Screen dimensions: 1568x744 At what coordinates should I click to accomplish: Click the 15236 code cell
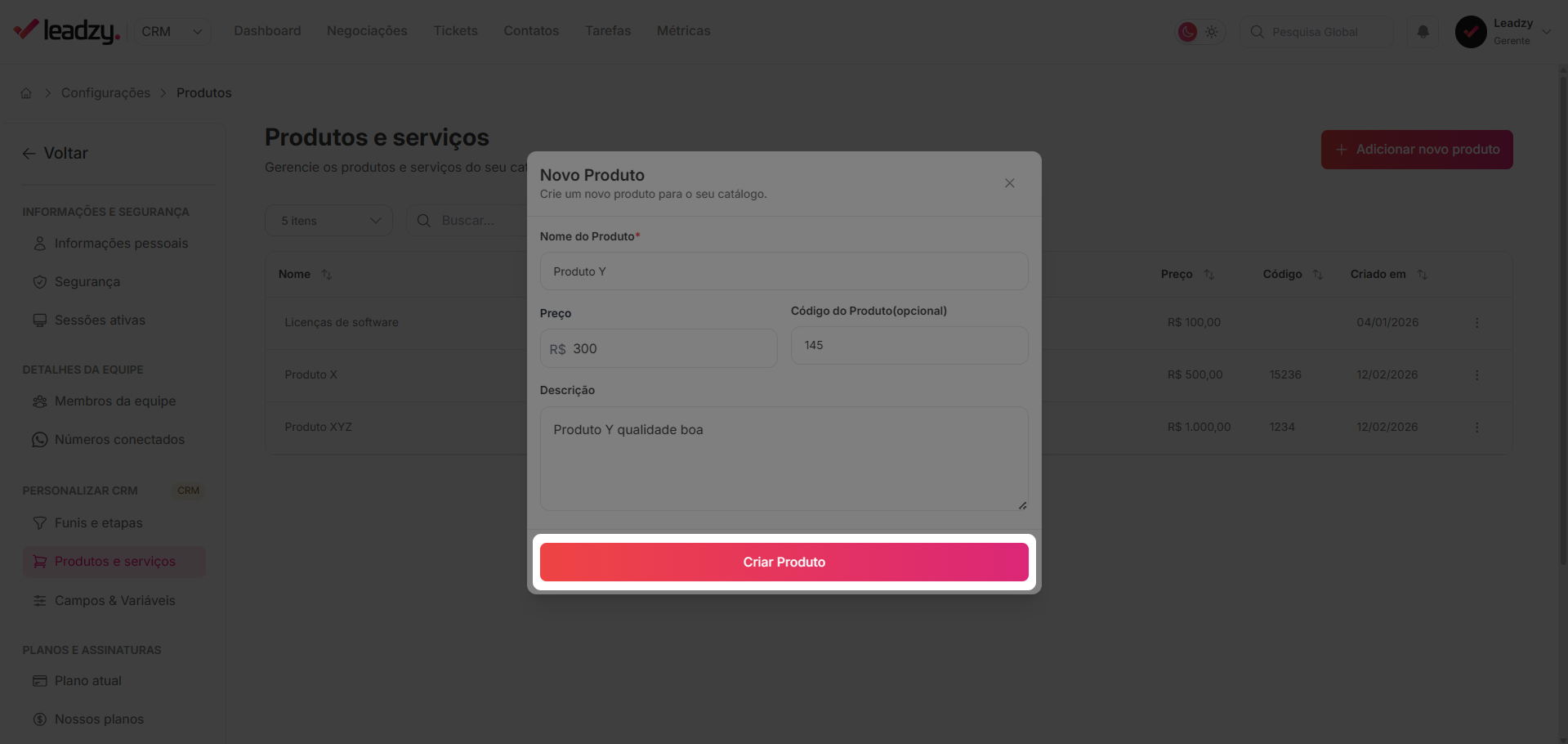click(1285, 375)
